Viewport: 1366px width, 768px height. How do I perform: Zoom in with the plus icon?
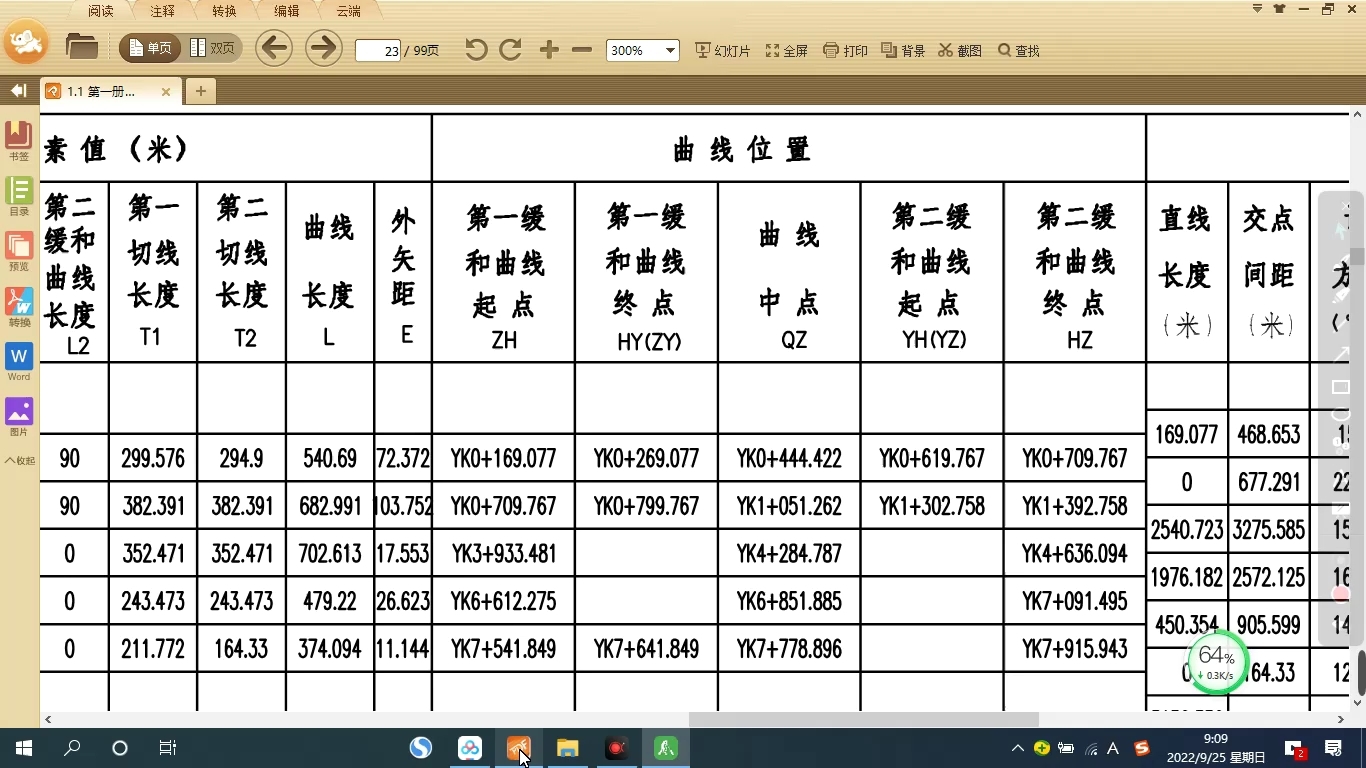[549, 50]
